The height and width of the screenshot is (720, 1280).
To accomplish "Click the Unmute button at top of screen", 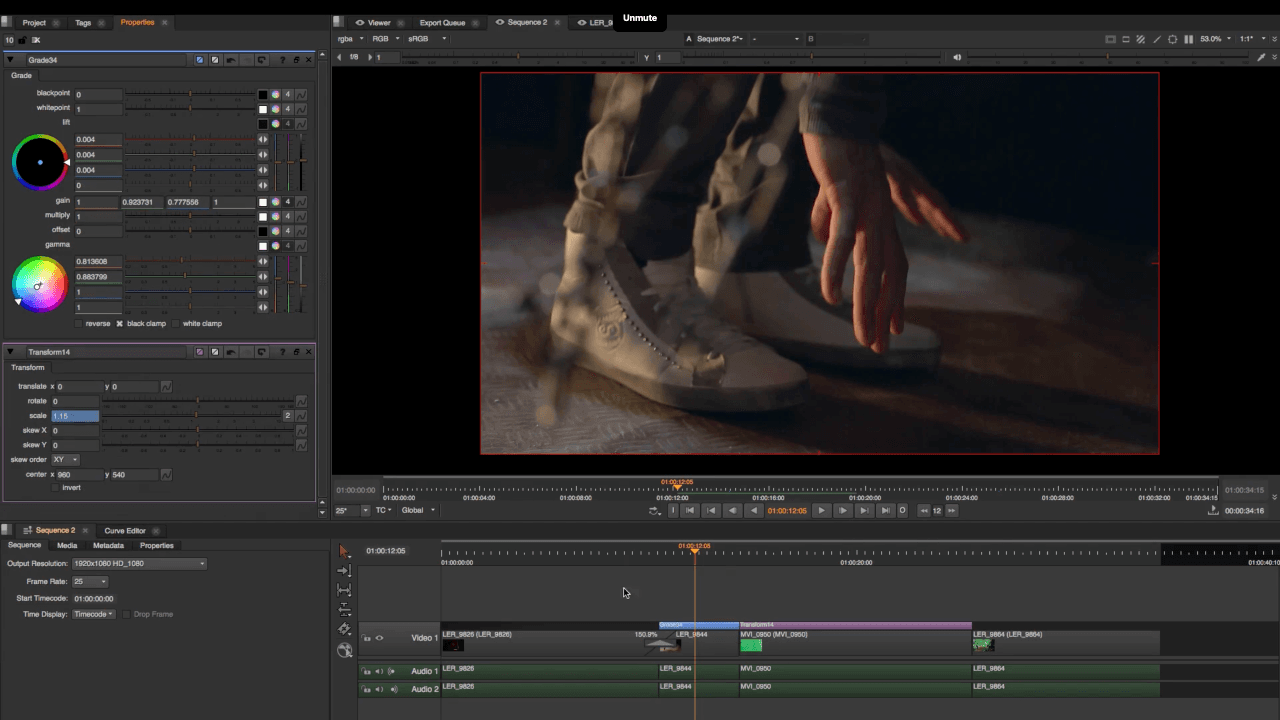I will pos(640,17).
